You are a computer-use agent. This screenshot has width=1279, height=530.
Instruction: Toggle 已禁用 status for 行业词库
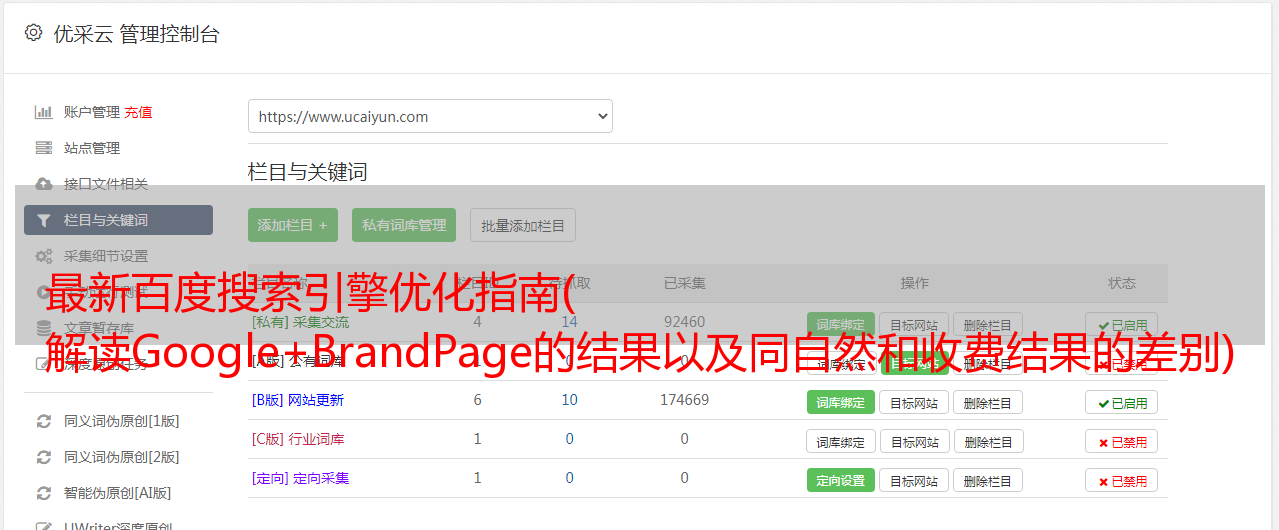[x=1122, y=441]
